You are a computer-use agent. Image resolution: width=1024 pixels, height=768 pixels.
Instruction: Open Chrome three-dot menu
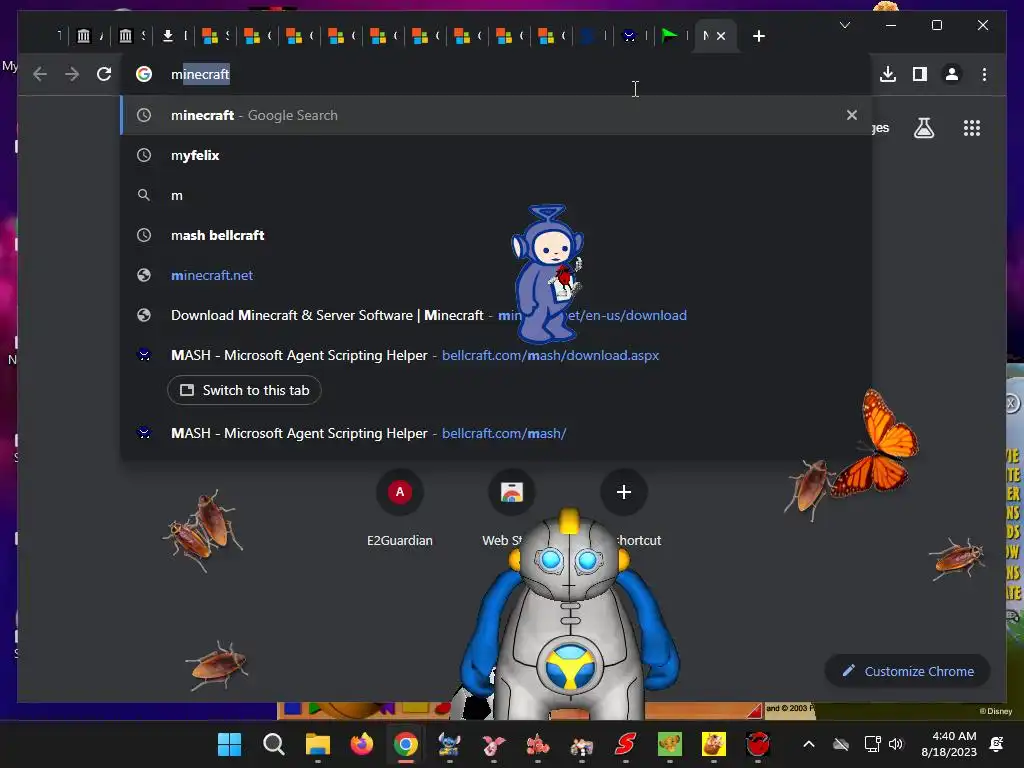point(984,74)
